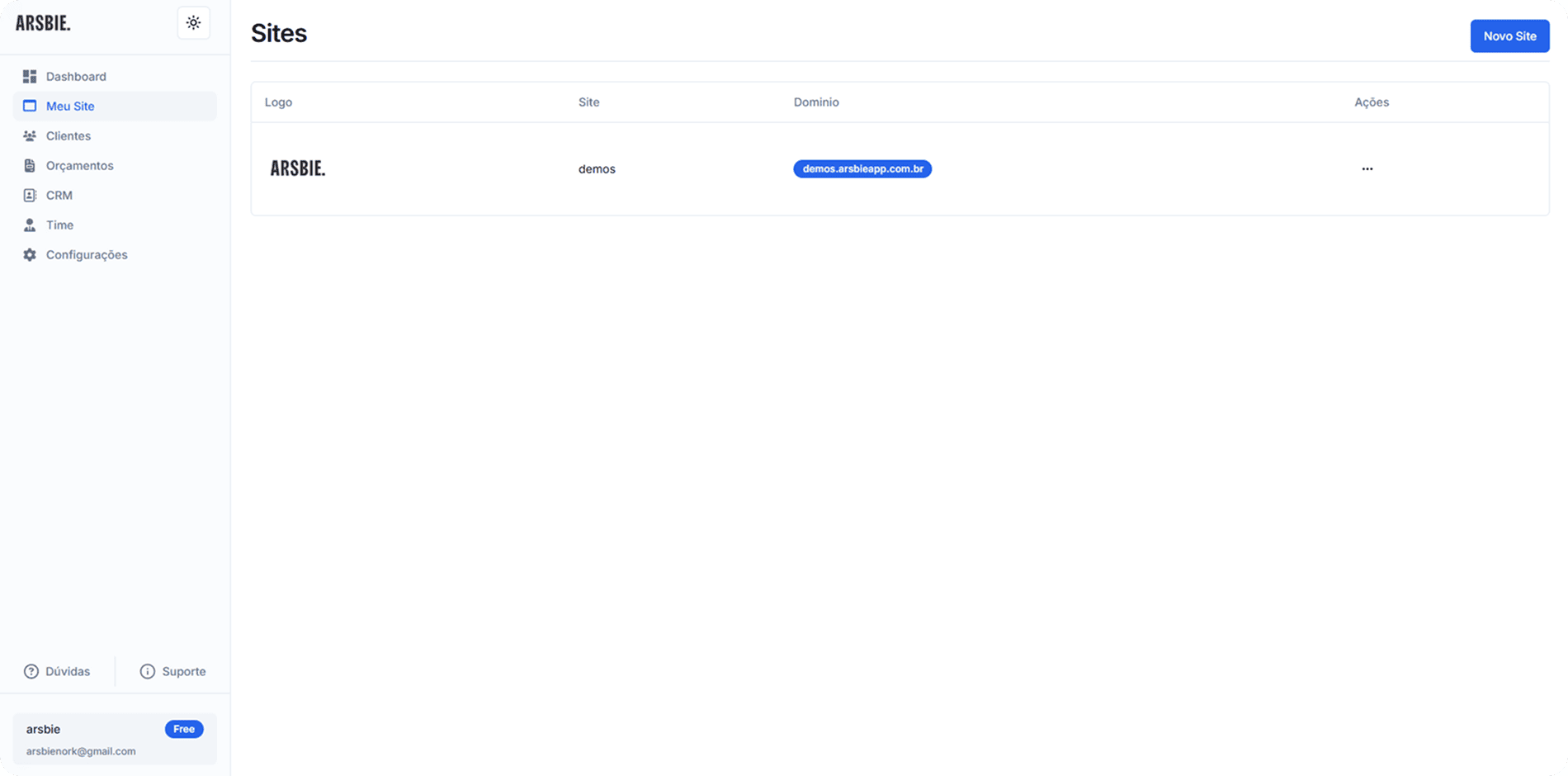Open the demos.arsbieapp.com.br domain link
The image size is (1568, 776).
(x=862, y=169)
